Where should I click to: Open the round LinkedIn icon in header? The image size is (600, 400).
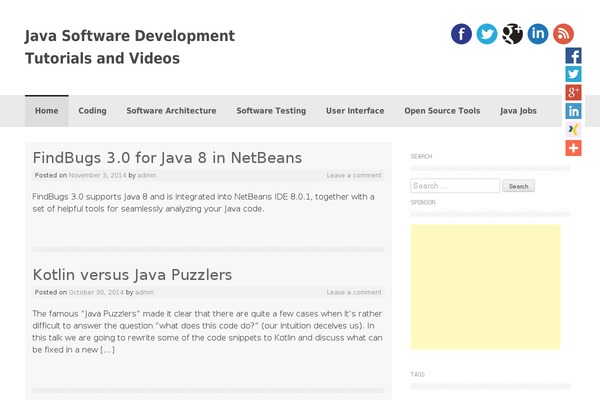[538, 34]
